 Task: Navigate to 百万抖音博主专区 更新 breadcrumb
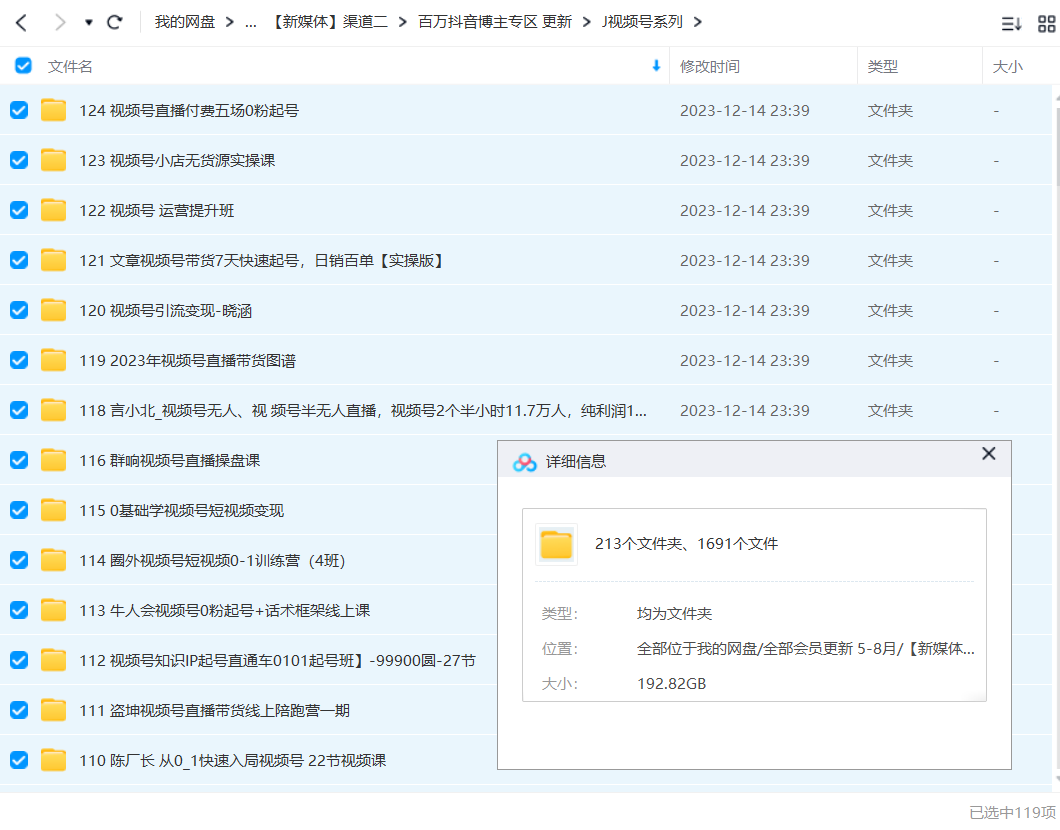click(494, 22)
